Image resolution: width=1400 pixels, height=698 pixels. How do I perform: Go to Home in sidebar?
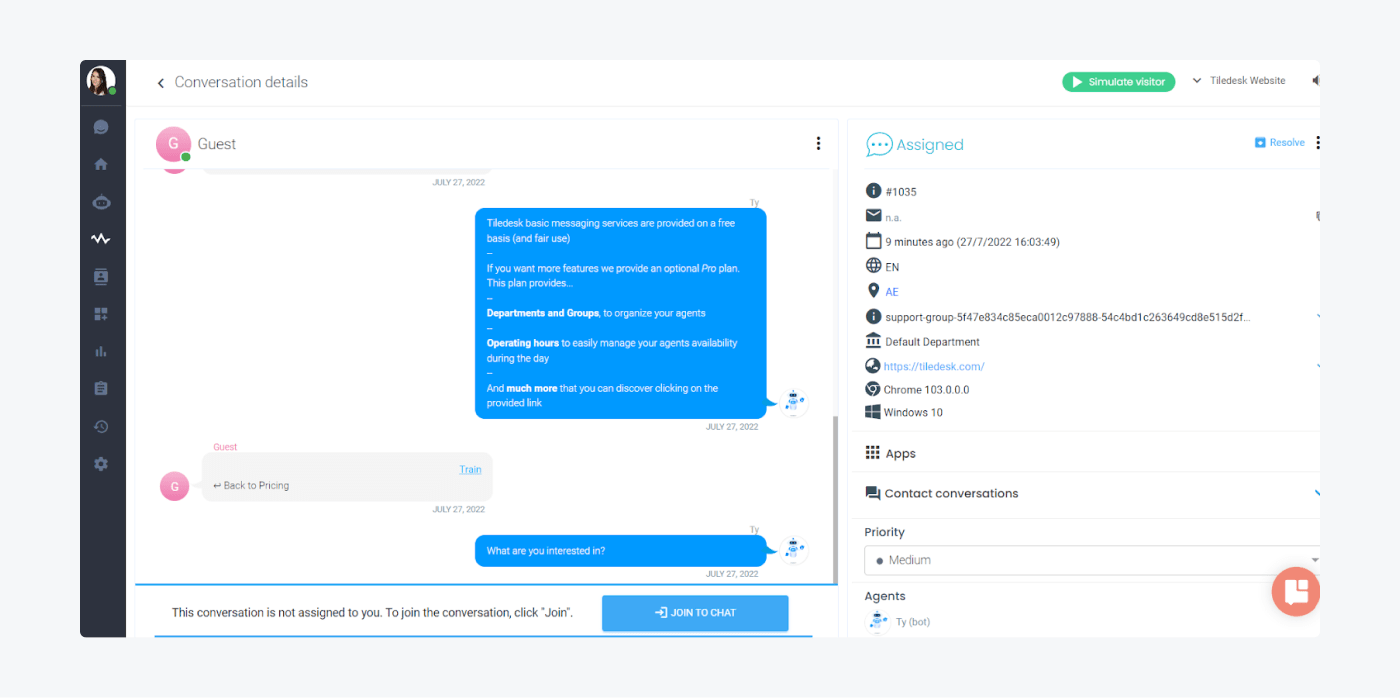[x=101, y=164]
